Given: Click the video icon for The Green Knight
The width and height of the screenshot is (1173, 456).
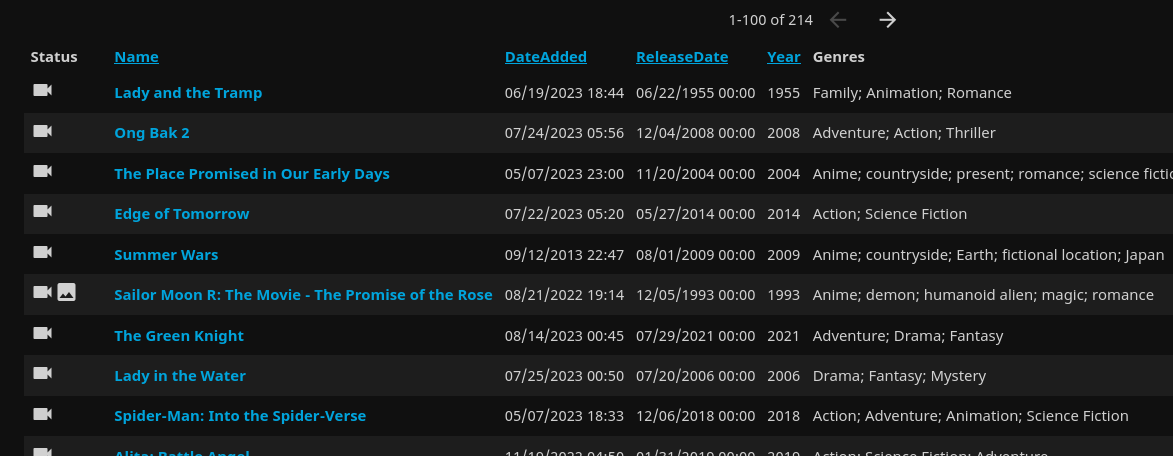Looking at the screenshot, I should (42, 333).
